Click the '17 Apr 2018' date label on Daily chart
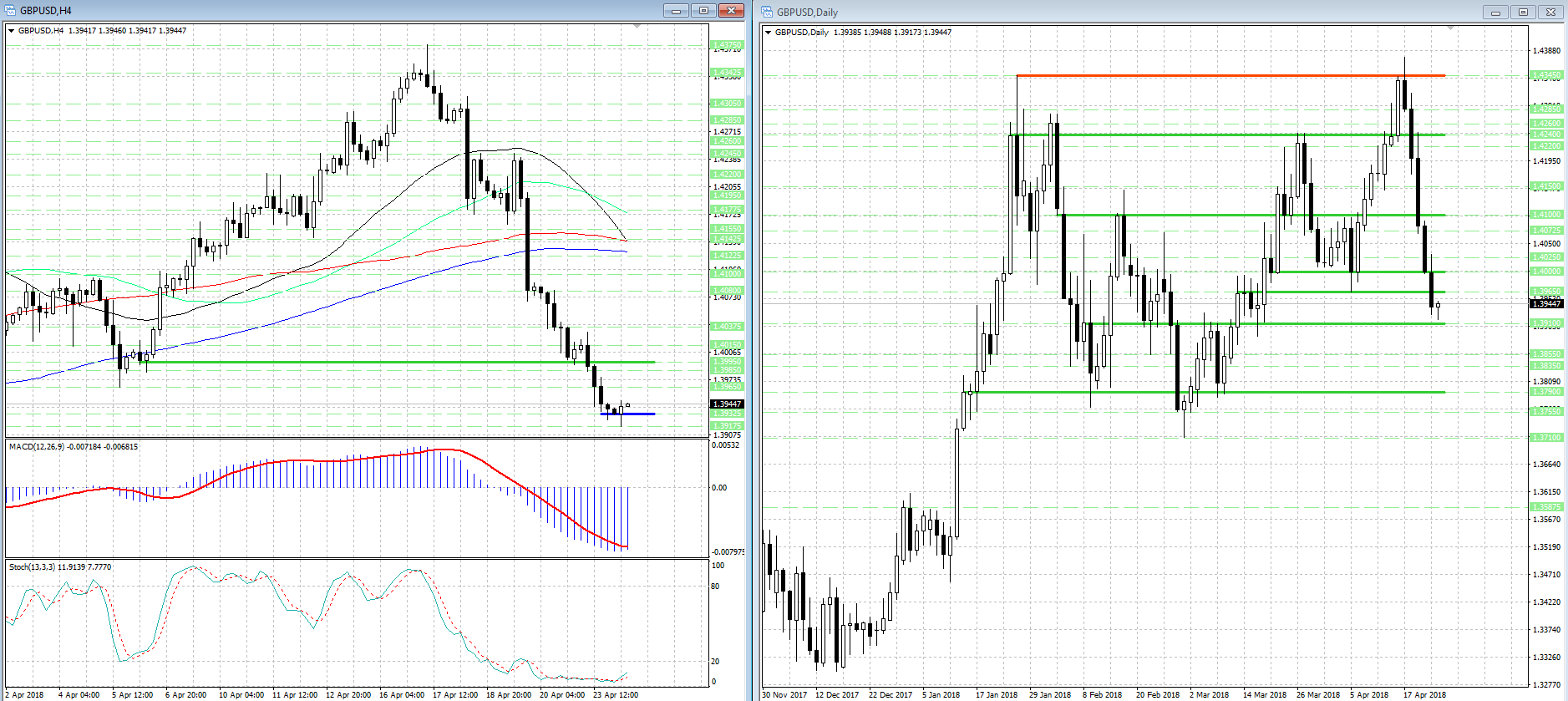 coord(1425,695)
